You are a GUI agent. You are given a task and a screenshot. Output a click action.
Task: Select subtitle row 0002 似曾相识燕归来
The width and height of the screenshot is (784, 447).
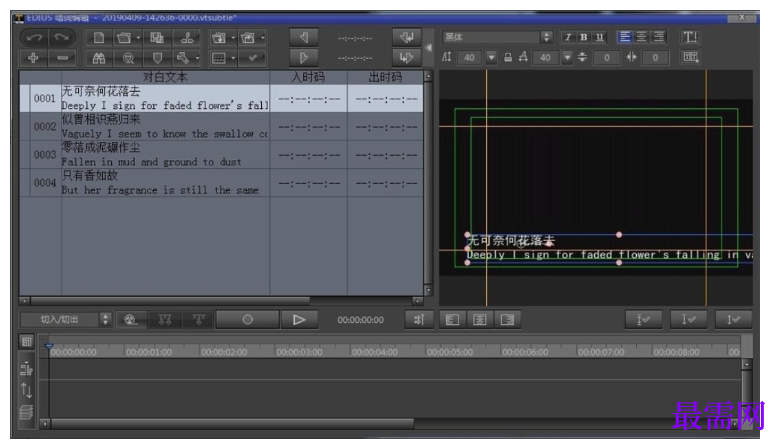click(x=222, y=126)
